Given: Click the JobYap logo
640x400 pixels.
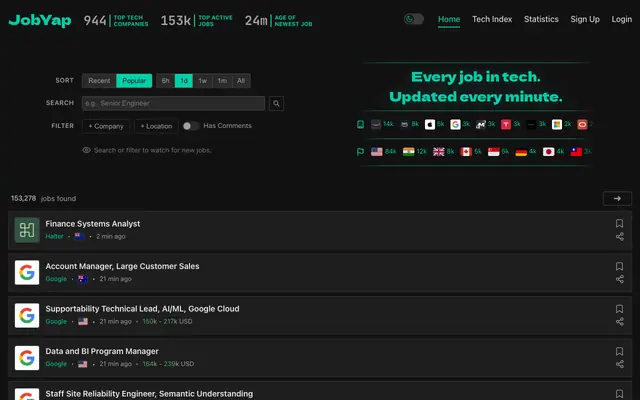Looking at the screenshot, I should pos(40,20).
